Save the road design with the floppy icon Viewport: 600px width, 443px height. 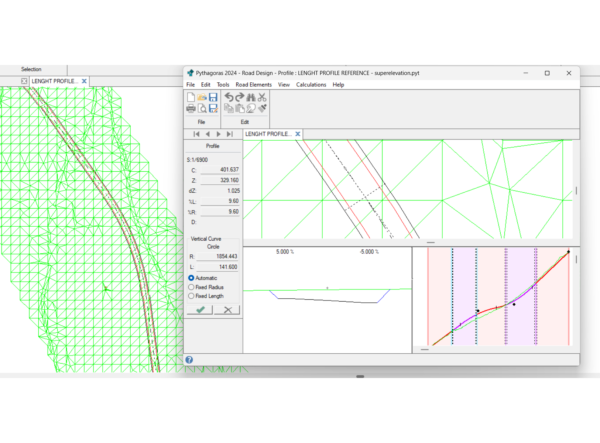(x=213, y=98)
